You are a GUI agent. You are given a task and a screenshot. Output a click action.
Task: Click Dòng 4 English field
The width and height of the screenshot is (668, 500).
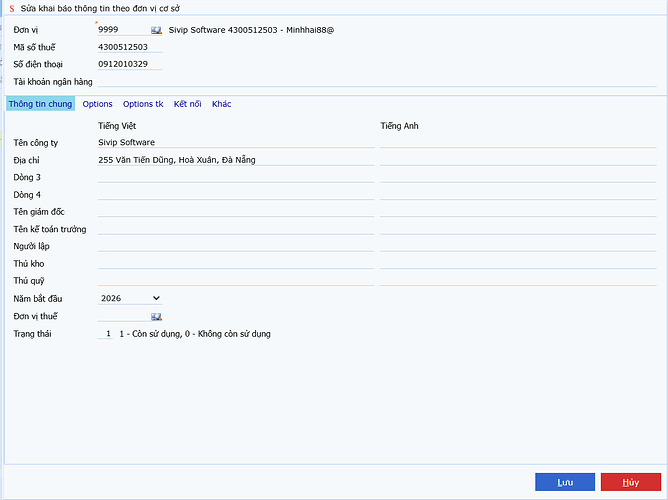[518, 194]
